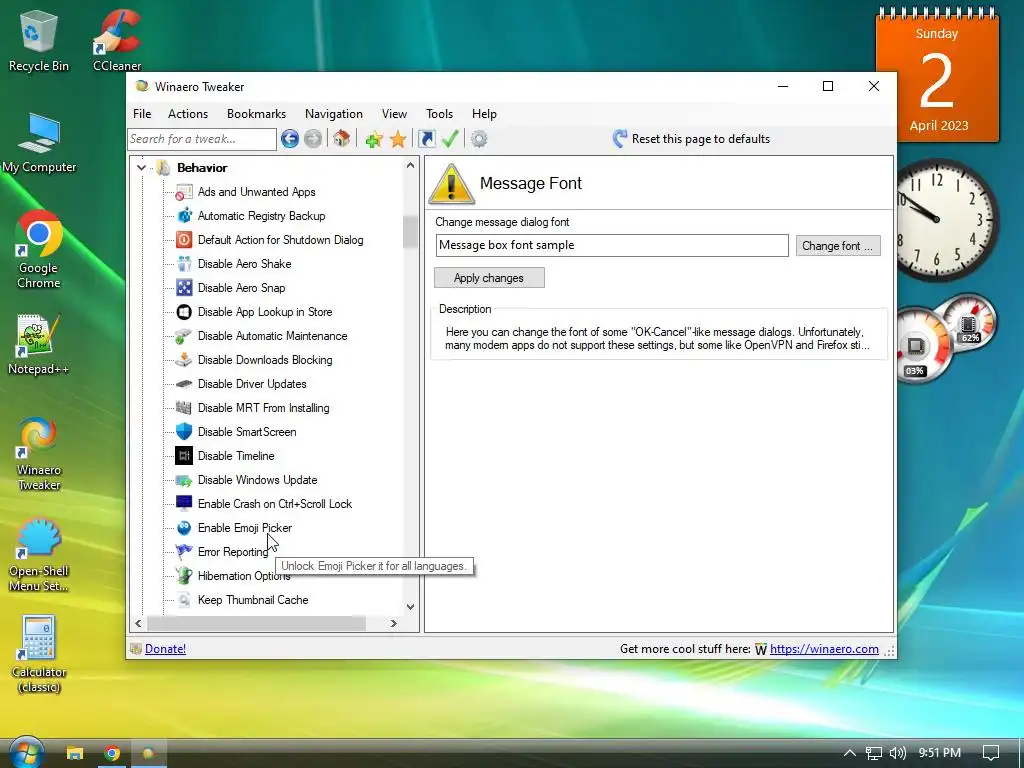Select the Recycle Bin desktop icon
The height and width of the screenshot is (768, 1024).
[x=39, y=40]
